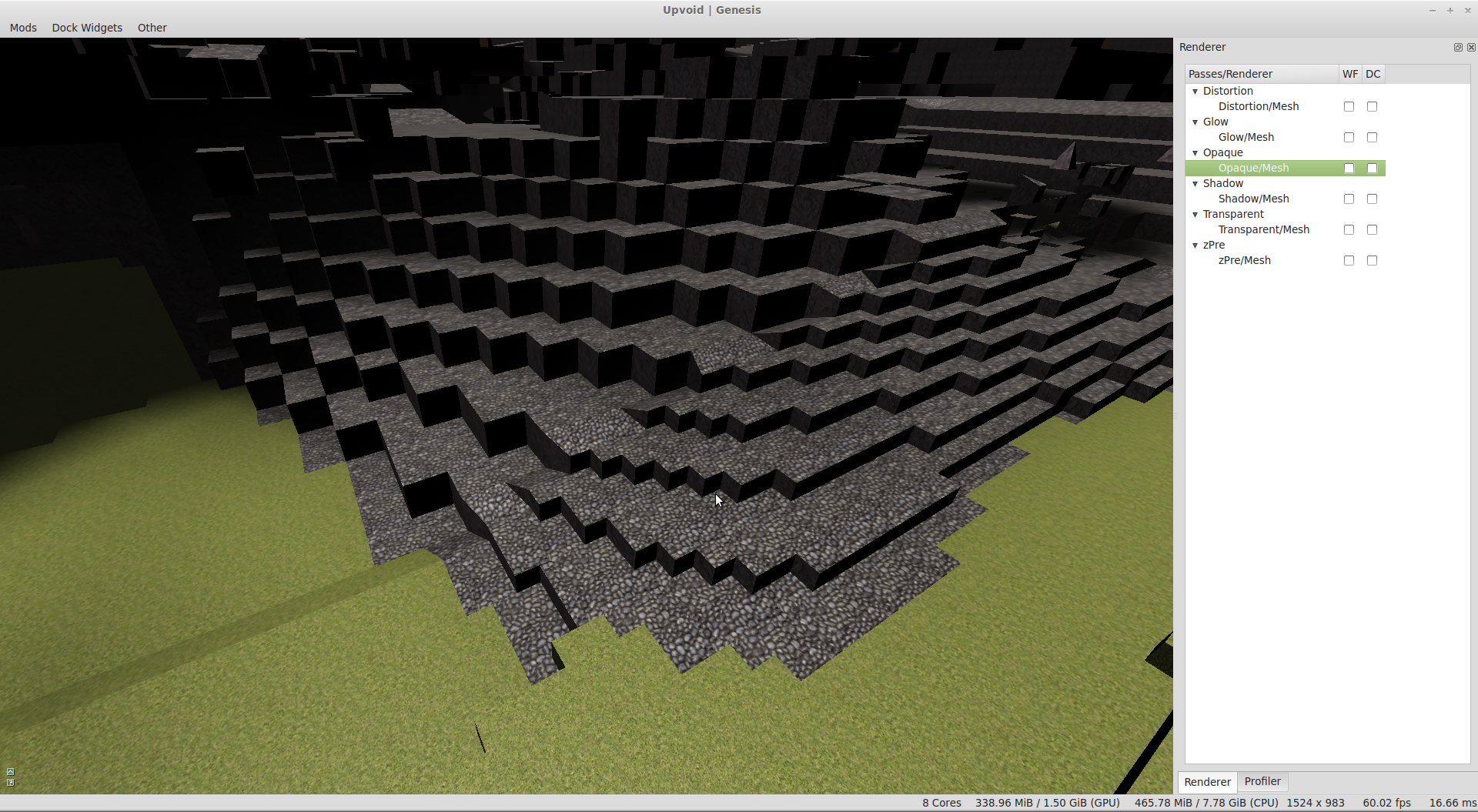Click the WF column header
1478x812 pixels.
pyautogui.click(x=1350, y=74)
